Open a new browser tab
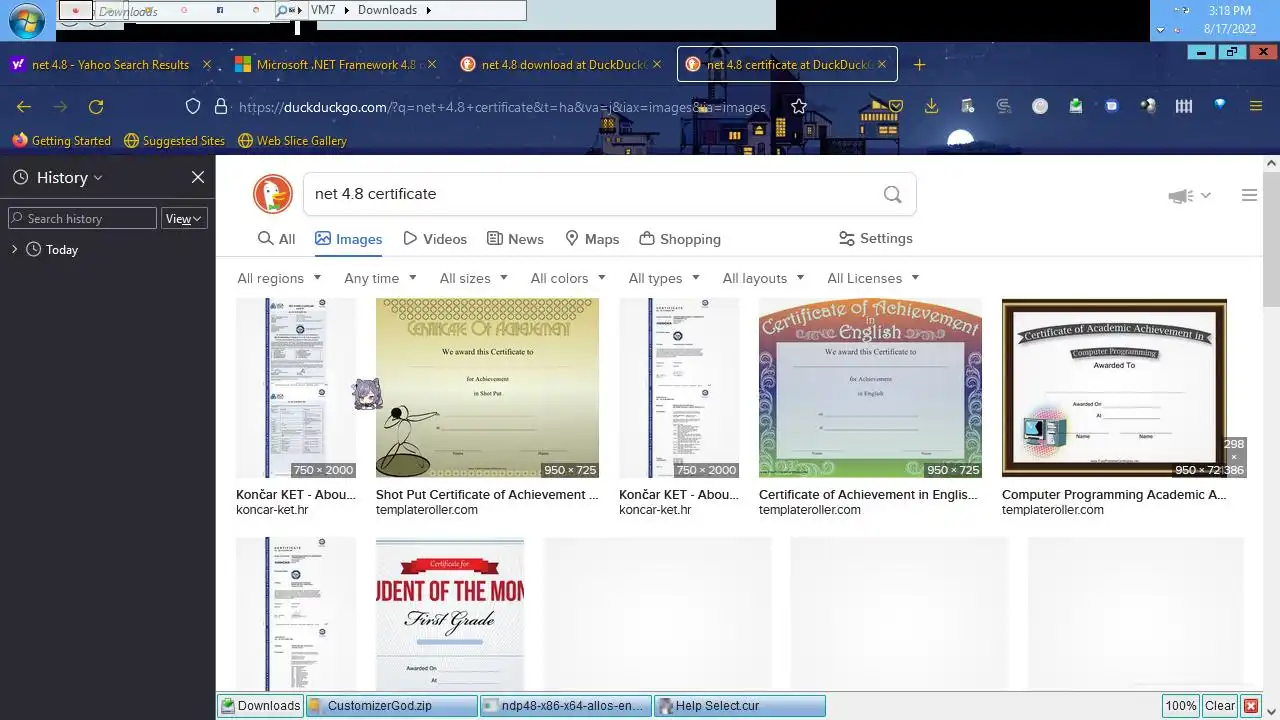 pyautogui.click(x=919, y=65)
